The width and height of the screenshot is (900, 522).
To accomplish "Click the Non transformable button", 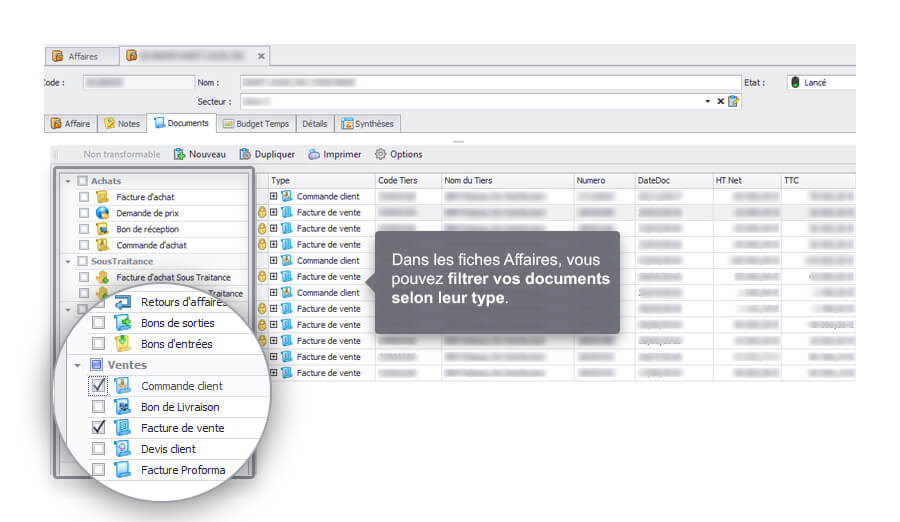I will coord(122,154).
